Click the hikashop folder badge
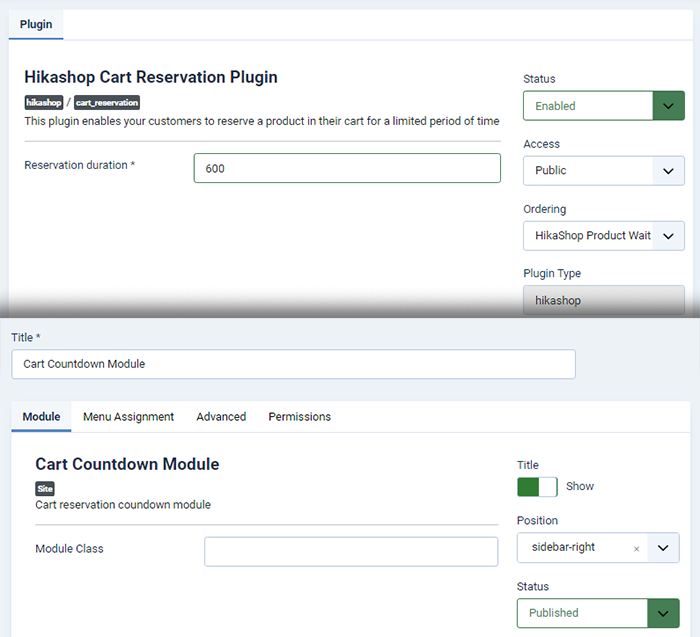 44,102
